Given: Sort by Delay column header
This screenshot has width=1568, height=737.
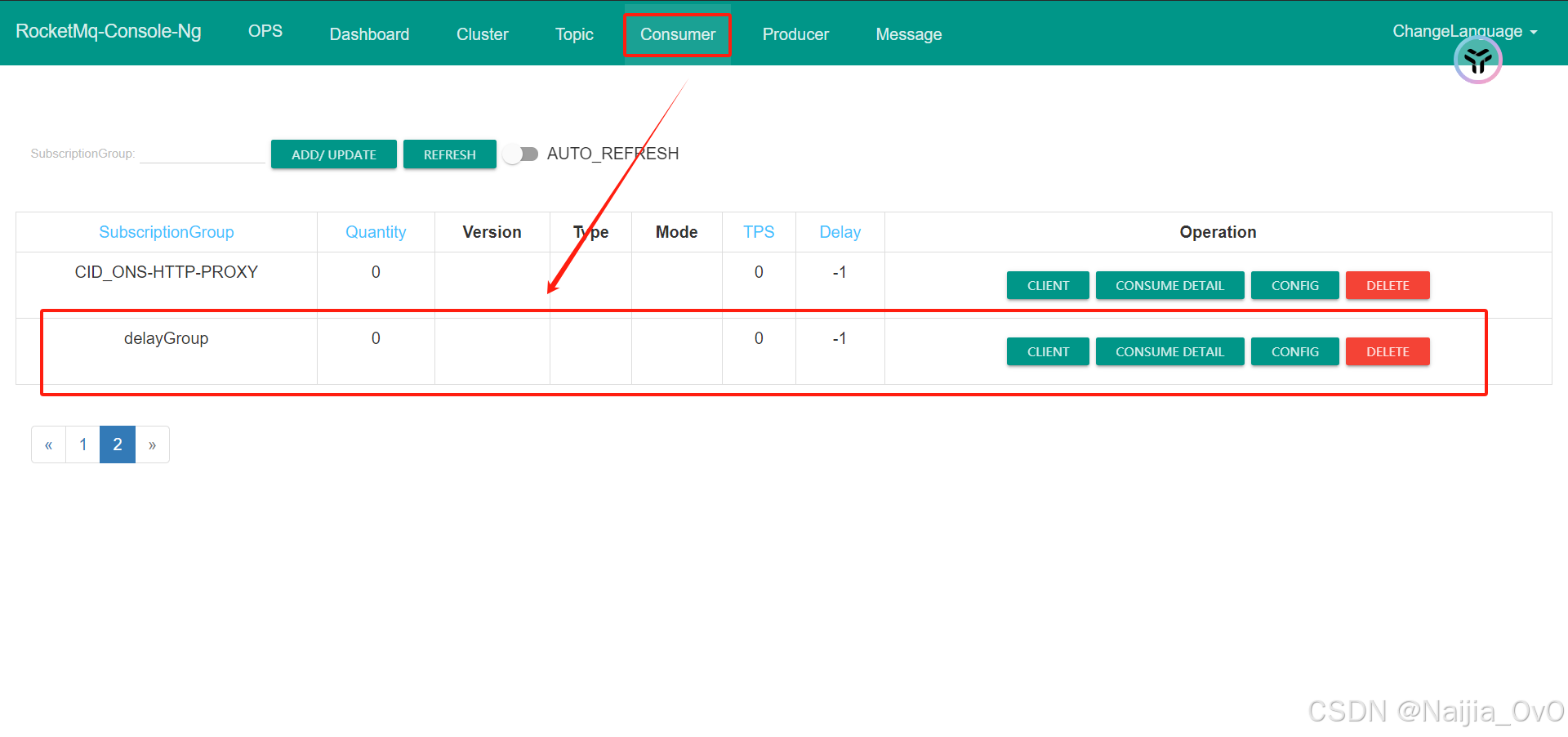Looking at the screenshot, I should pyautogui.click(x=840, y=232).
